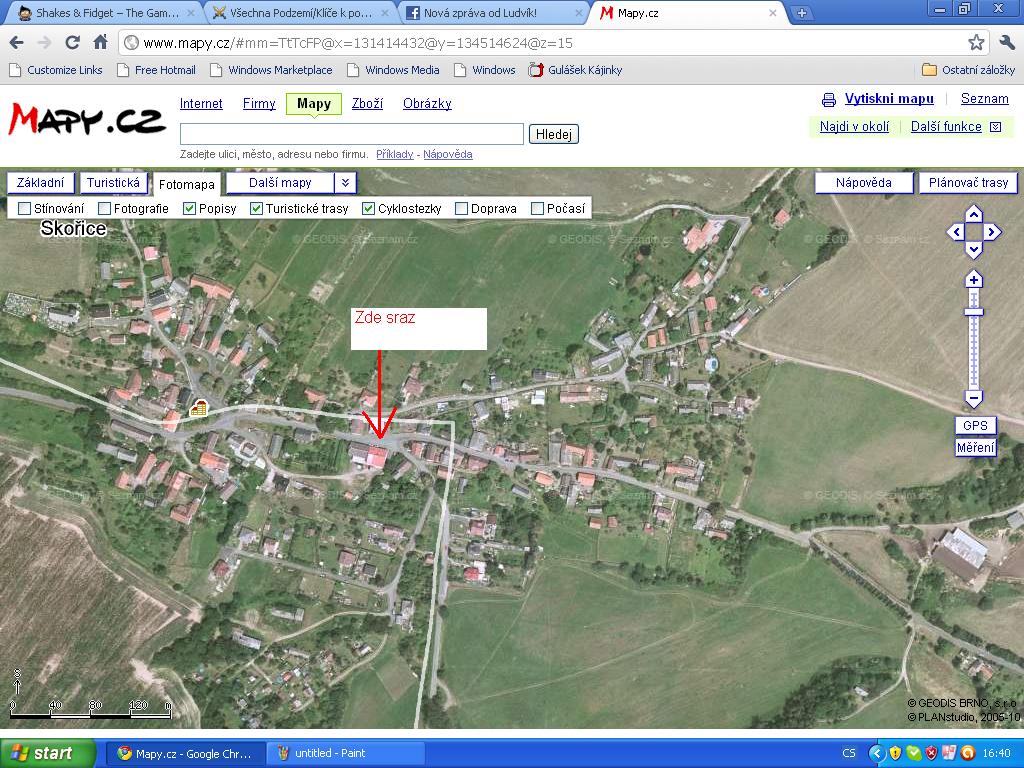Uncheck the Turistické trasy checkbox

click(x=257, y=209)
